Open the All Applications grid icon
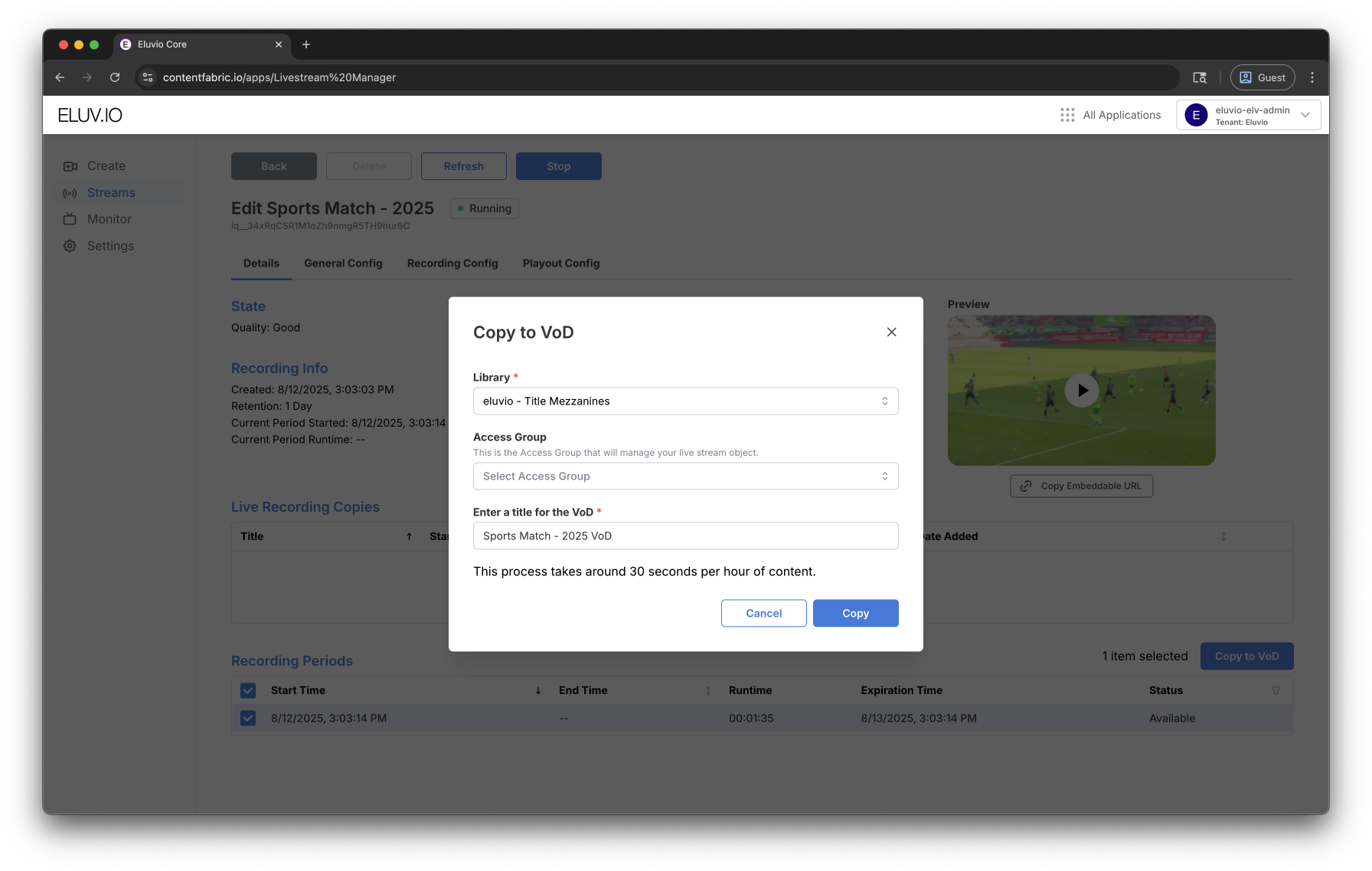 [1067, 115]
